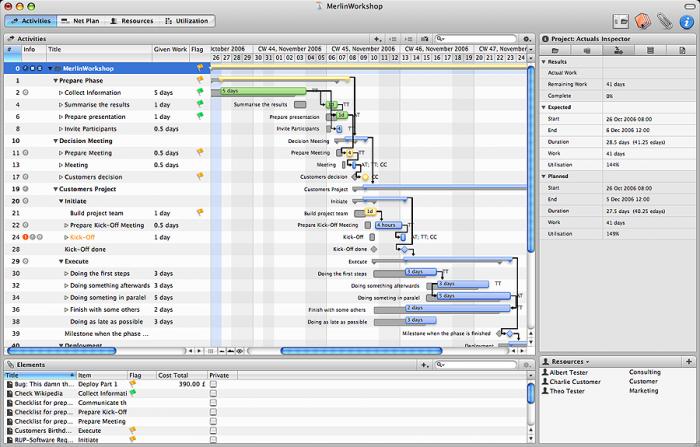This screenshot has height=447, width=700.
Task: Click the zoom-out timeline icon below the Gantt
Action: [x=222, y=351]
